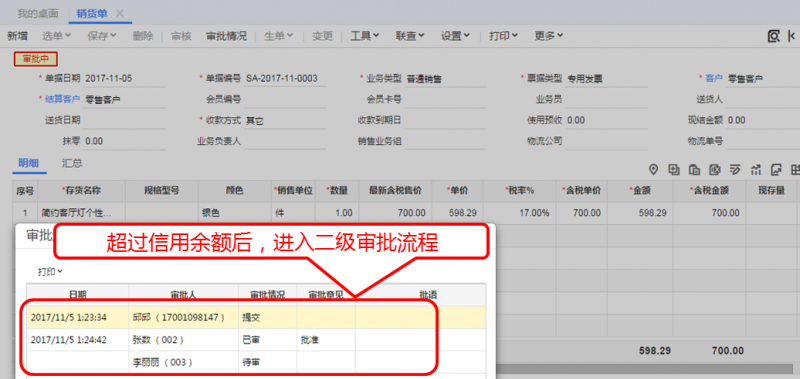
Task: Open the search preview icon at top right
Action: pos(774,36)
